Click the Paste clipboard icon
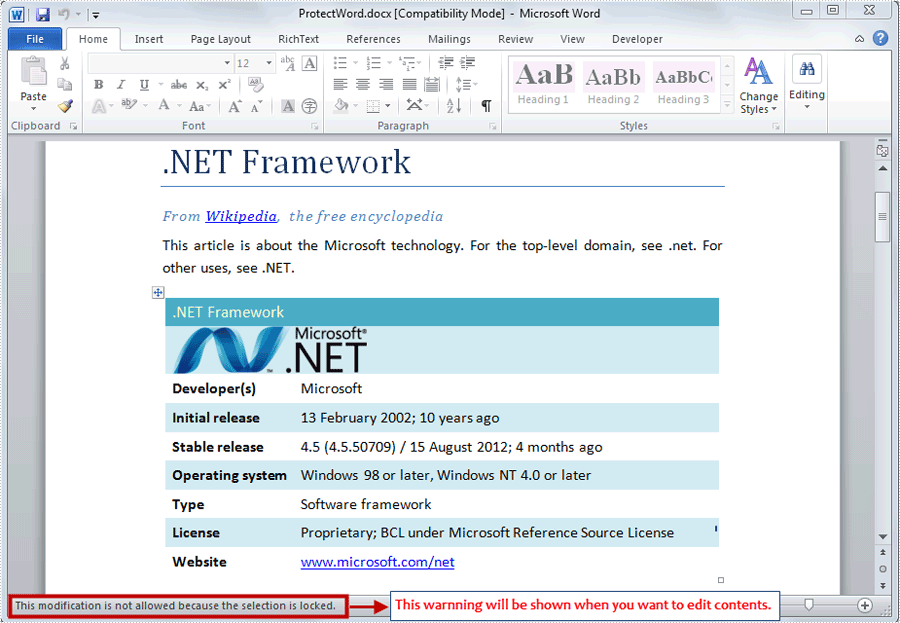The image size is (900, 623). coord(34,71)
